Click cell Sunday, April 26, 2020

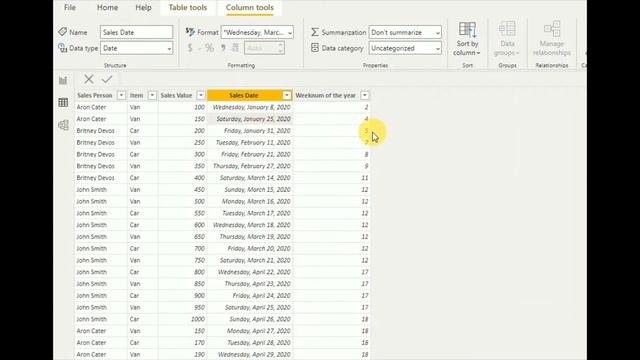coord(250,319)
